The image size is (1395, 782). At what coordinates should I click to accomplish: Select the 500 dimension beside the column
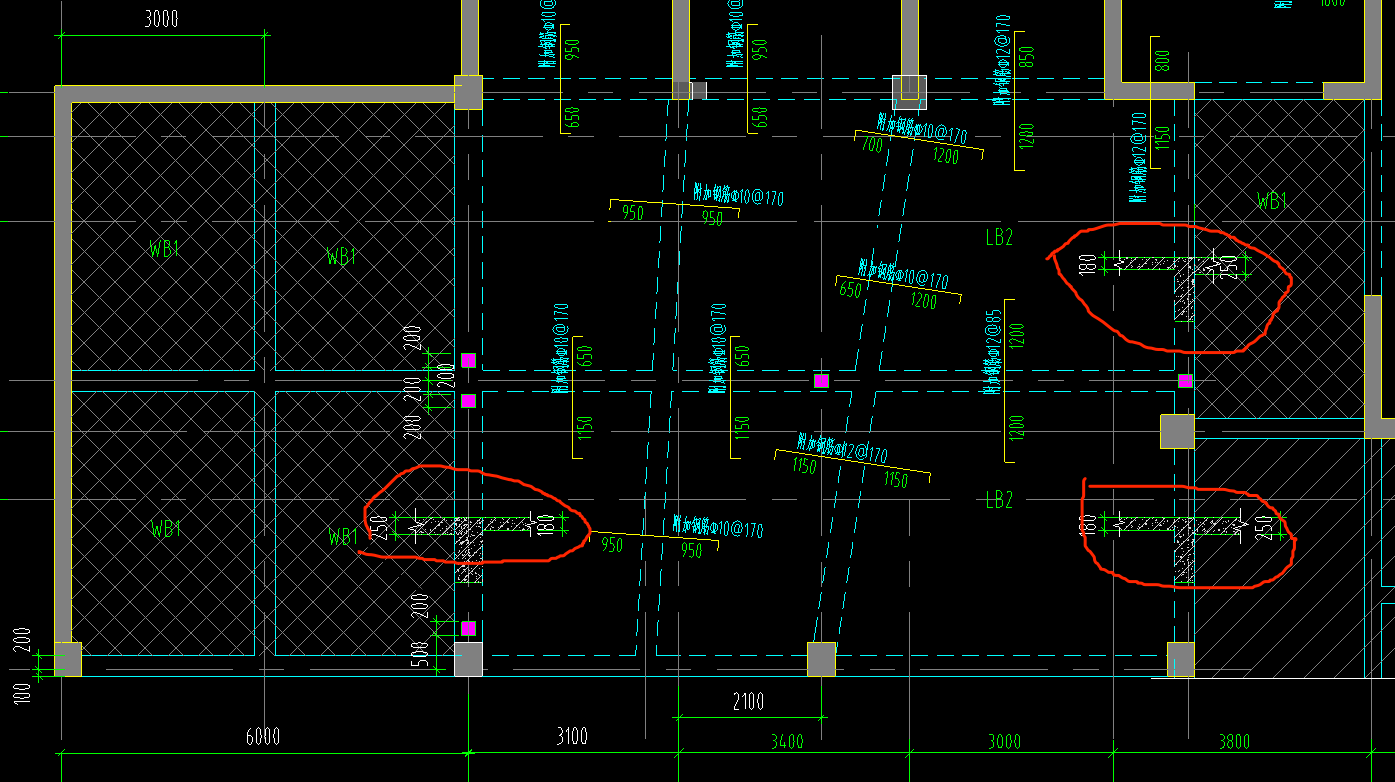click(x=421, y=655)
